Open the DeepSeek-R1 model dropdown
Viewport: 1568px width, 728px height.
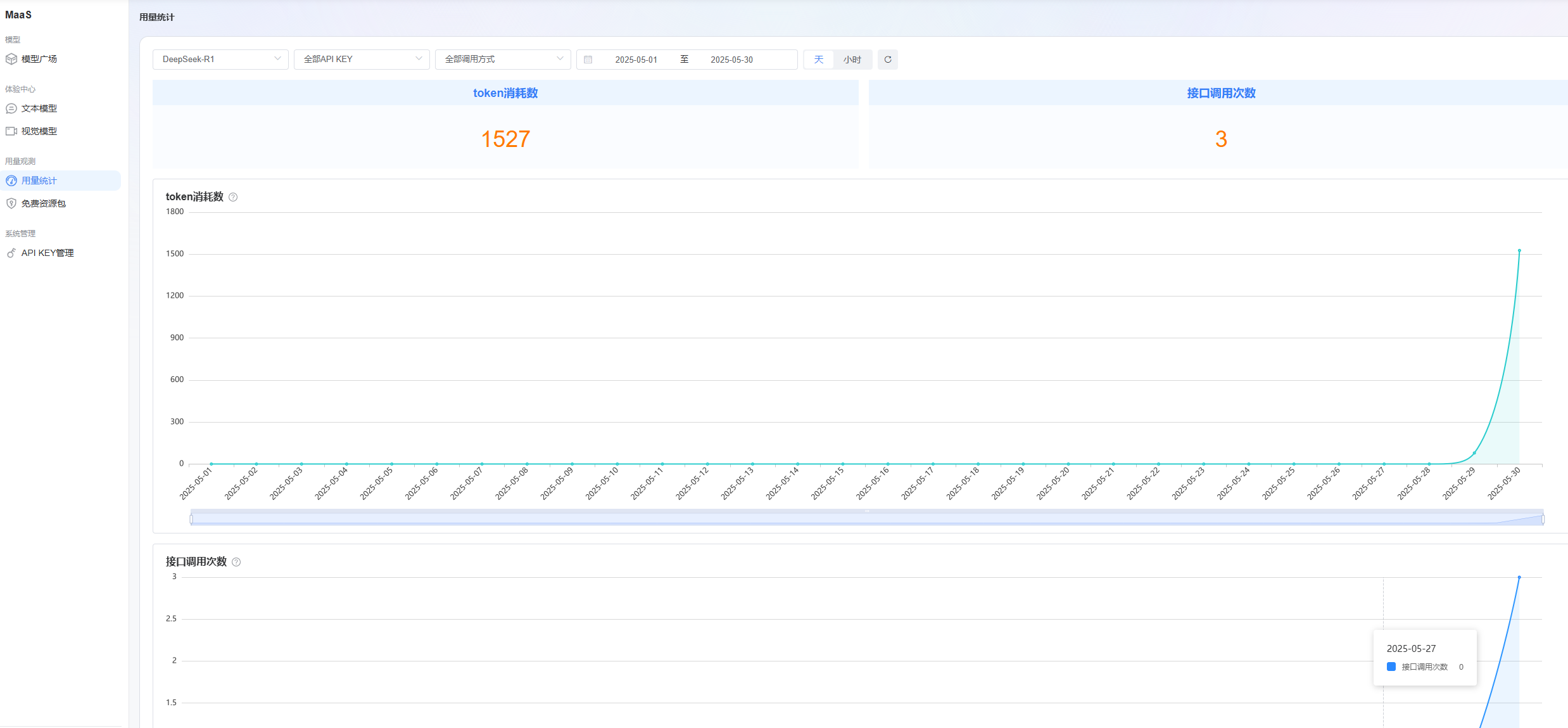pos(220,60)
